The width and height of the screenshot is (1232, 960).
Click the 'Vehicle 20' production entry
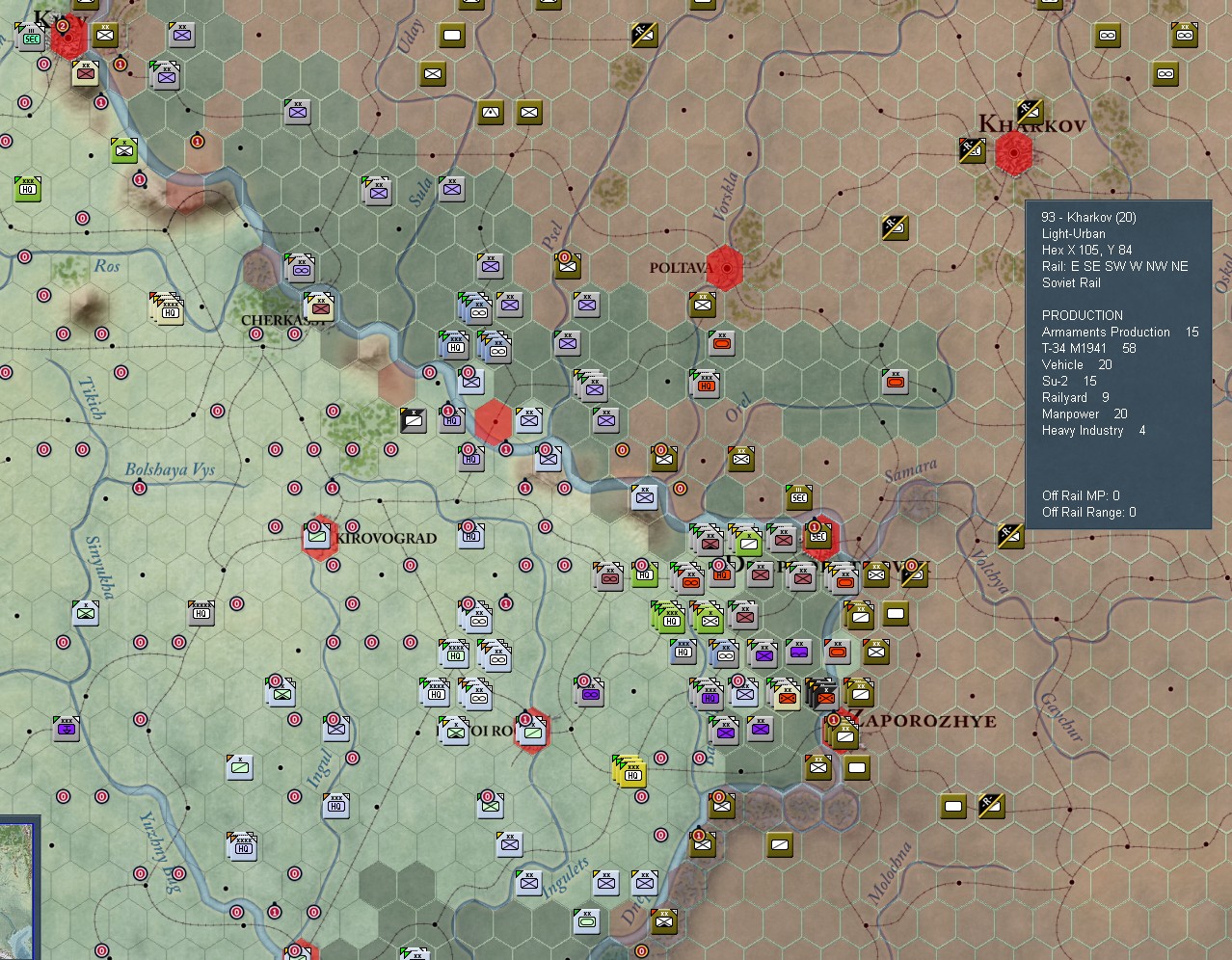click(x=1077, y=364)
